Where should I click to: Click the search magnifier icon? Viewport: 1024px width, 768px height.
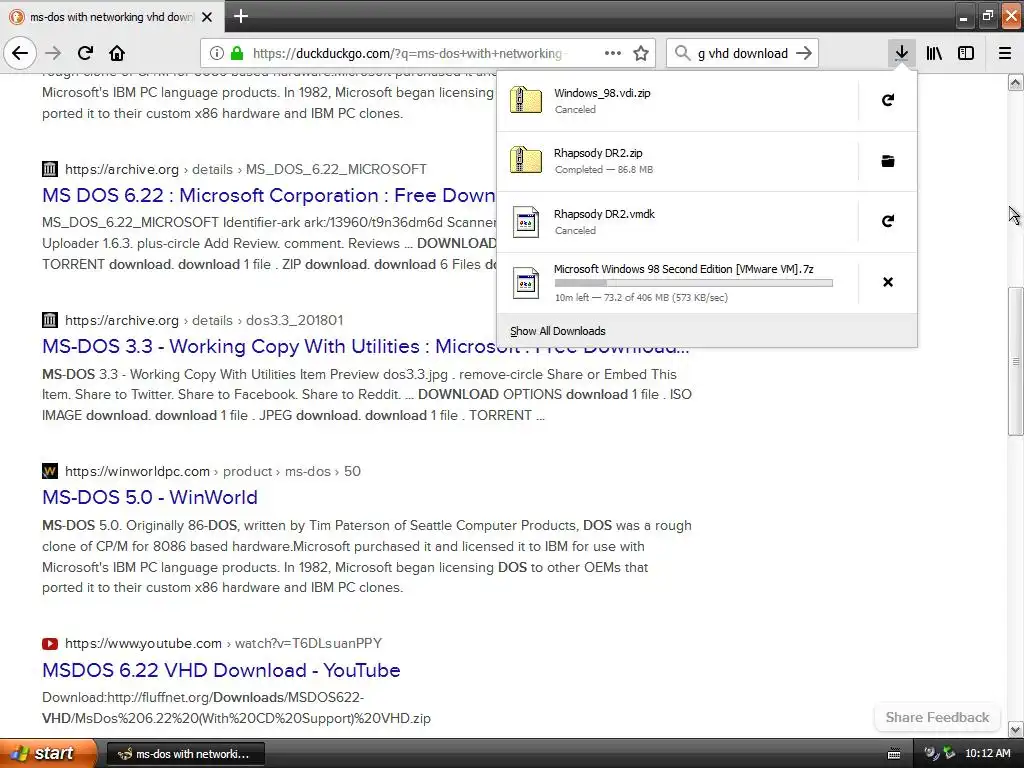pos(682,53)
